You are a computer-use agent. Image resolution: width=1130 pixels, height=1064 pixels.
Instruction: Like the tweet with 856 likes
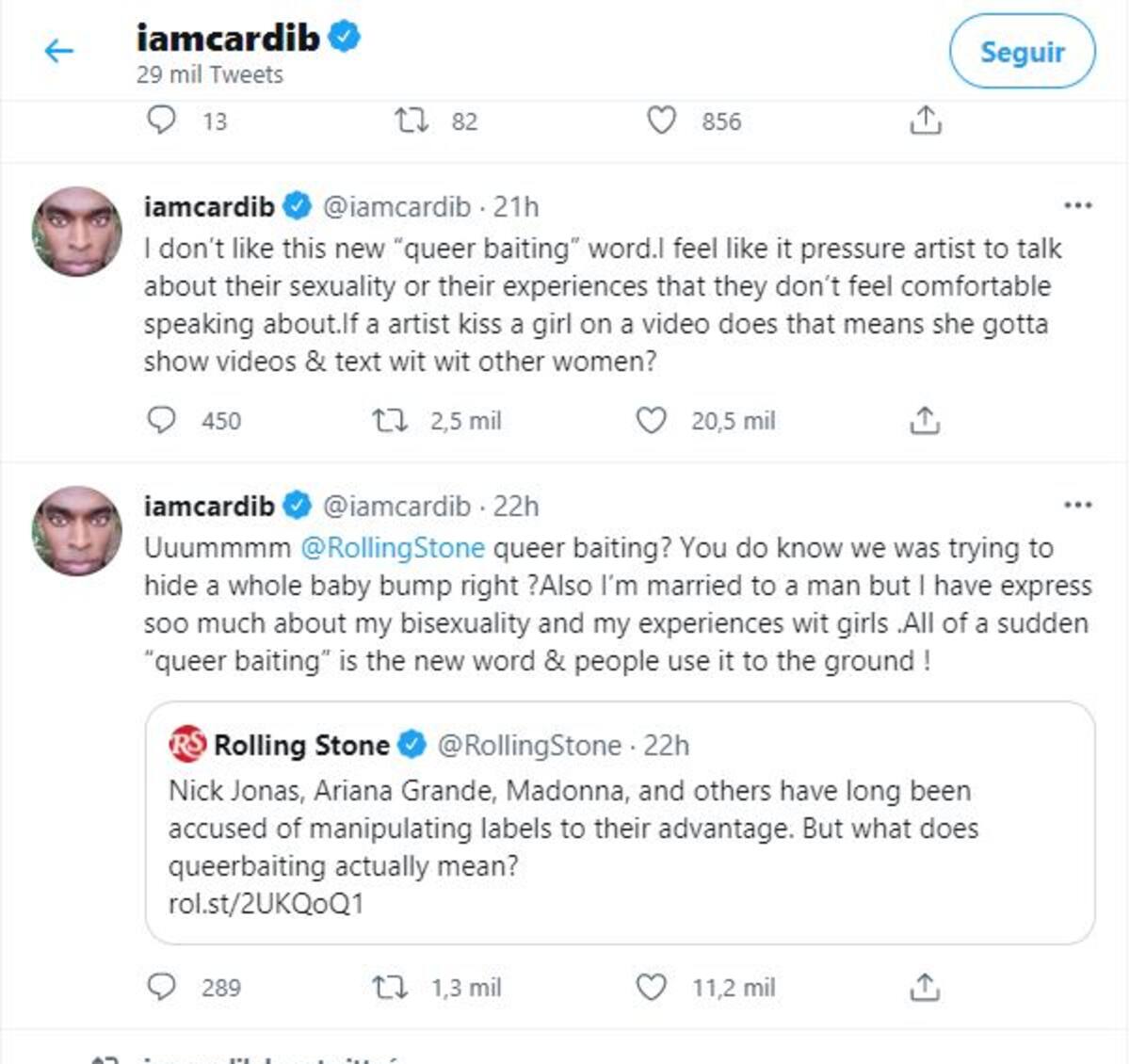661,121
